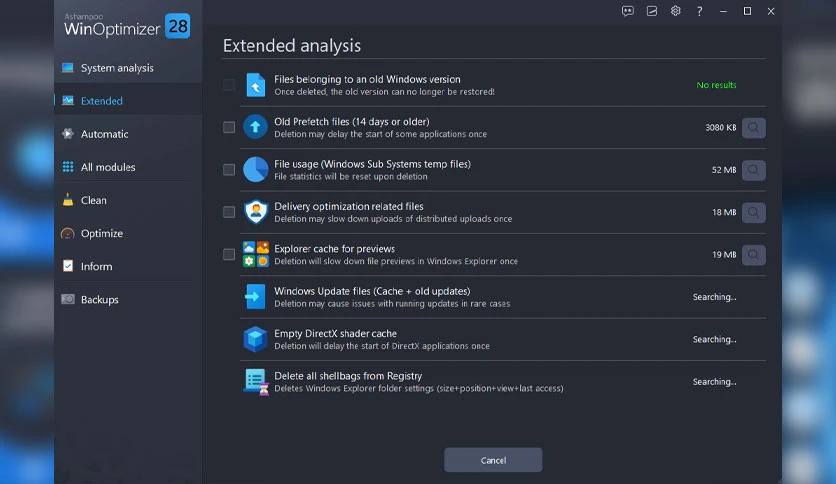Click 'Empty DirectX shader cache' title
The height and width of the screenshot is (484, 836).
click(x=335, y=333)
